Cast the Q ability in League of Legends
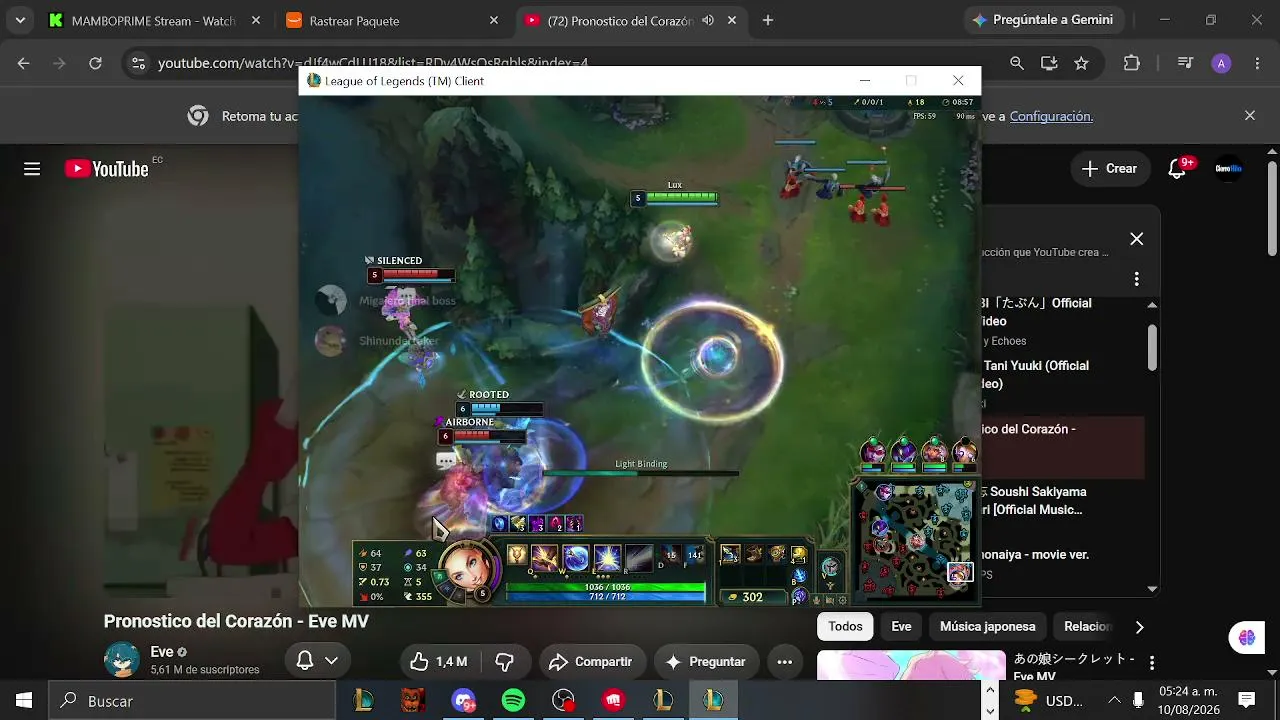The image size is (1280, 720). coord(545,557)
